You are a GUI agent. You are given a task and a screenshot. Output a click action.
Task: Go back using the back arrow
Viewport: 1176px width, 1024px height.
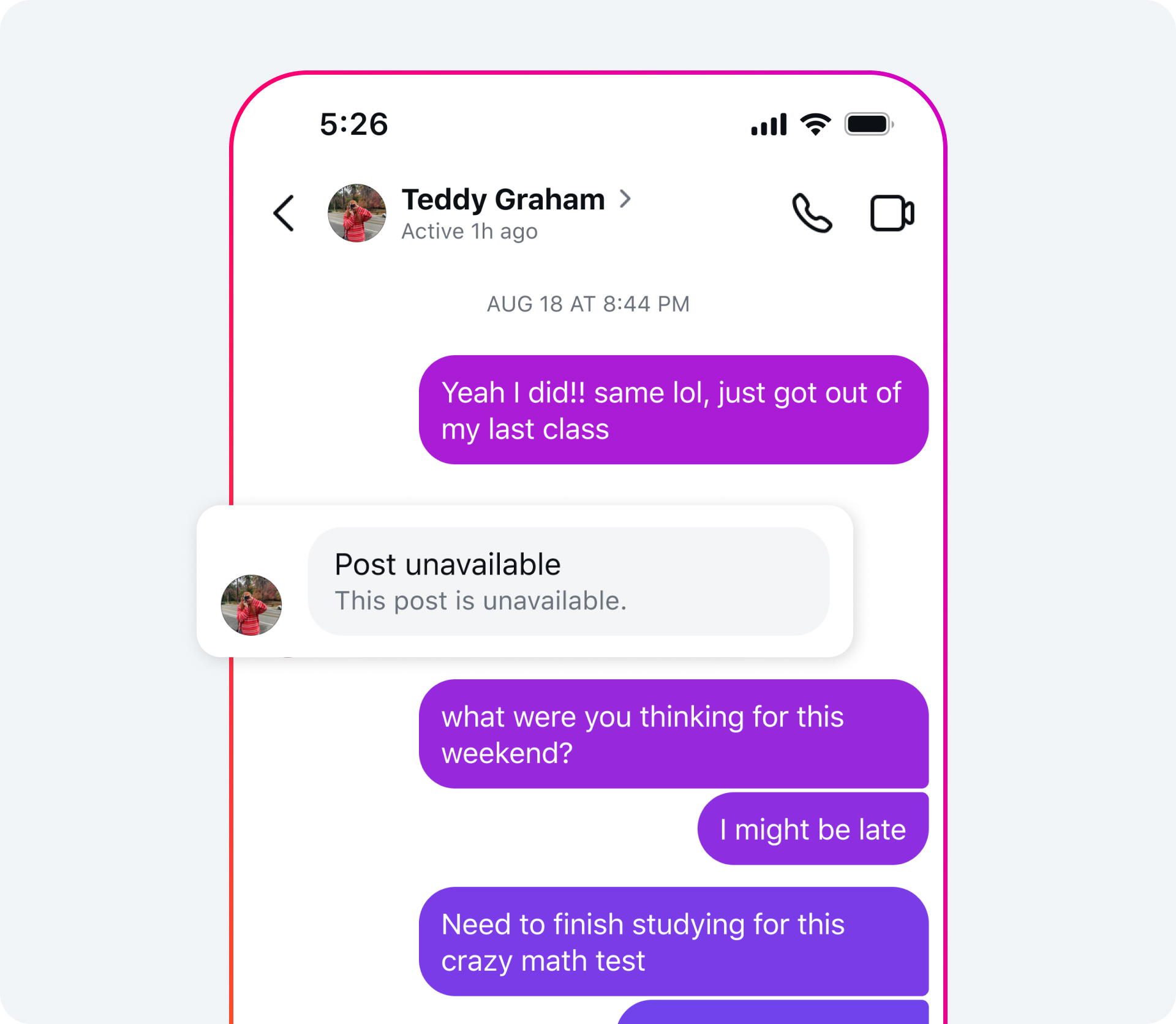284,213
